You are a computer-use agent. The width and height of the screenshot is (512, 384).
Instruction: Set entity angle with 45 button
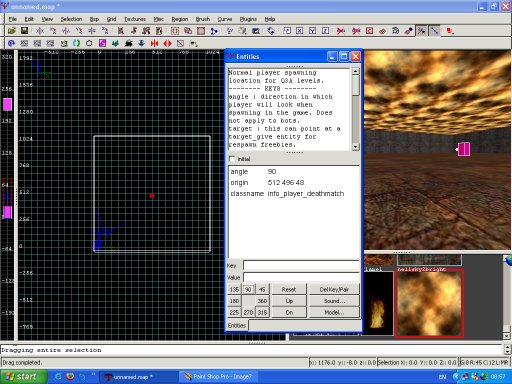pos(262,289)
